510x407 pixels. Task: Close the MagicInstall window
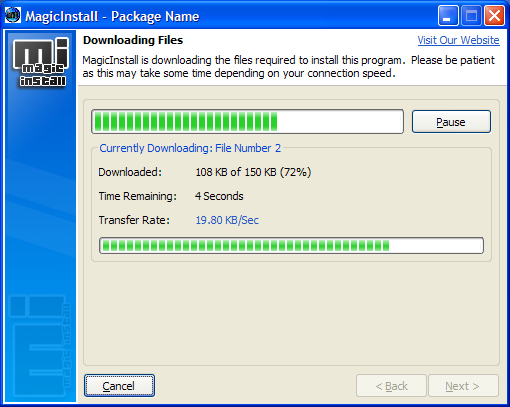pyautogui.click(x=494, y=15)
